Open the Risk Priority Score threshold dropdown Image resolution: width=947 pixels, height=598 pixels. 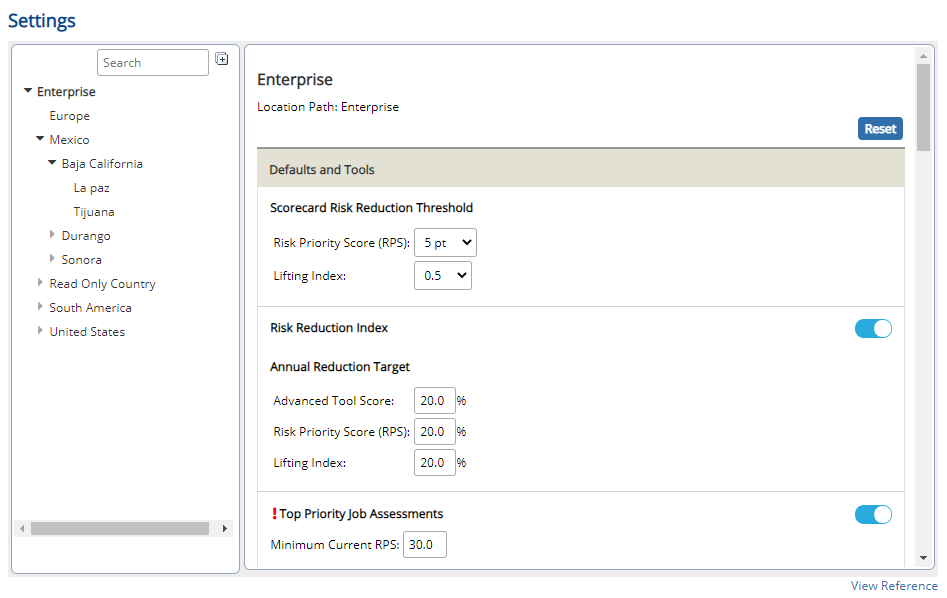(x=445, y=243)
